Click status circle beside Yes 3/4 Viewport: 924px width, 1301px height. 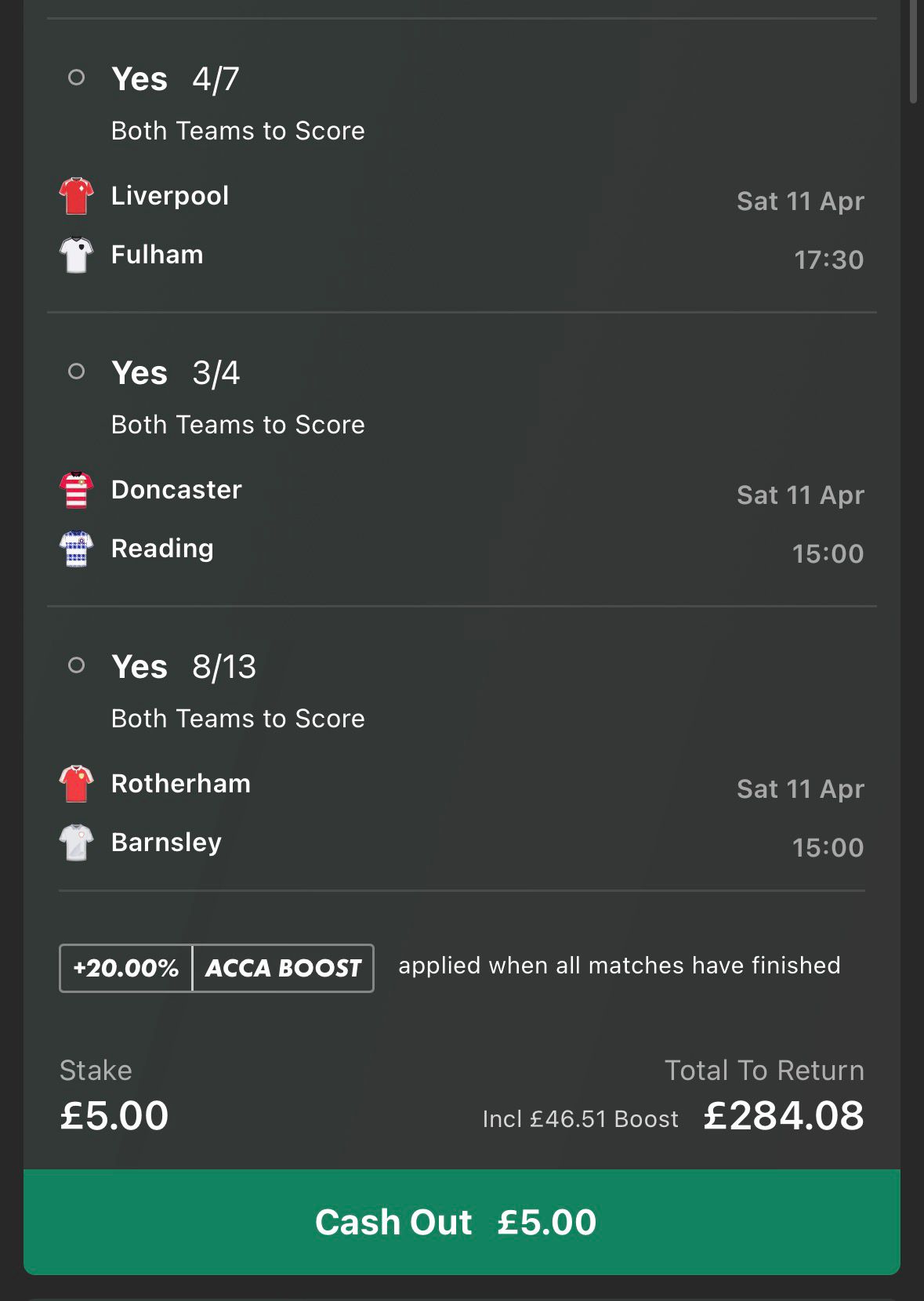pyautogui.click(x=76, y=371)
